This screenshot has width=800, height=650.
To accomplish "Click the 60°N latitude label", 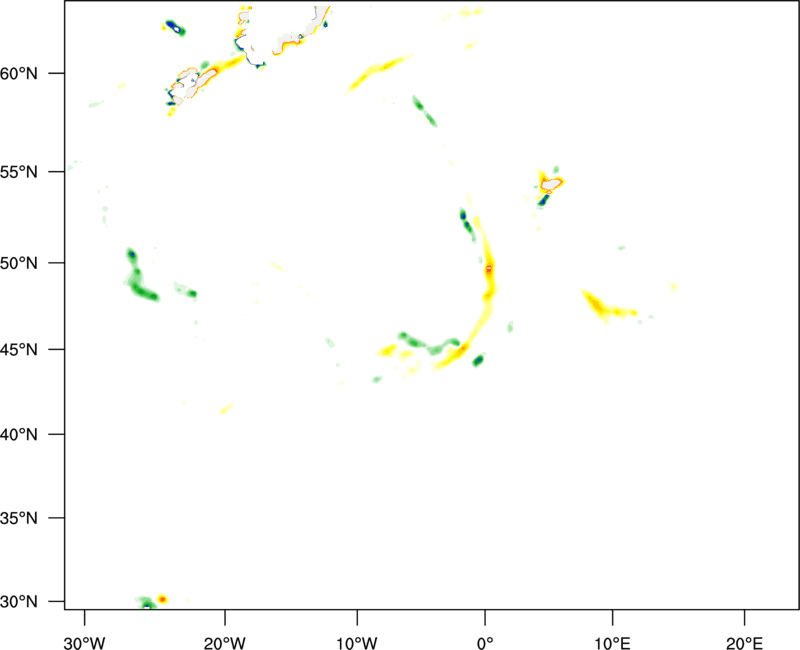I will point(19,74).
